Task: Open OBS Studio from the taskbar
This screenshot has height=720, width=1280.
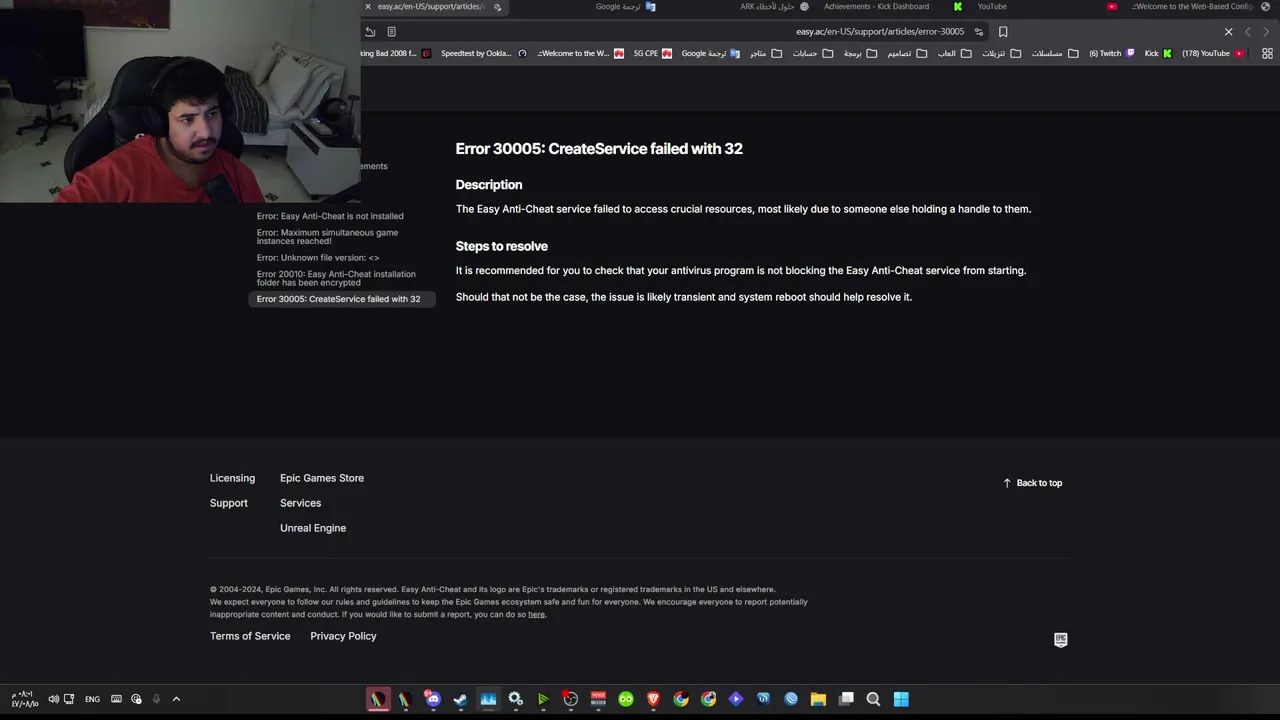Action: (x=570, y=699)
